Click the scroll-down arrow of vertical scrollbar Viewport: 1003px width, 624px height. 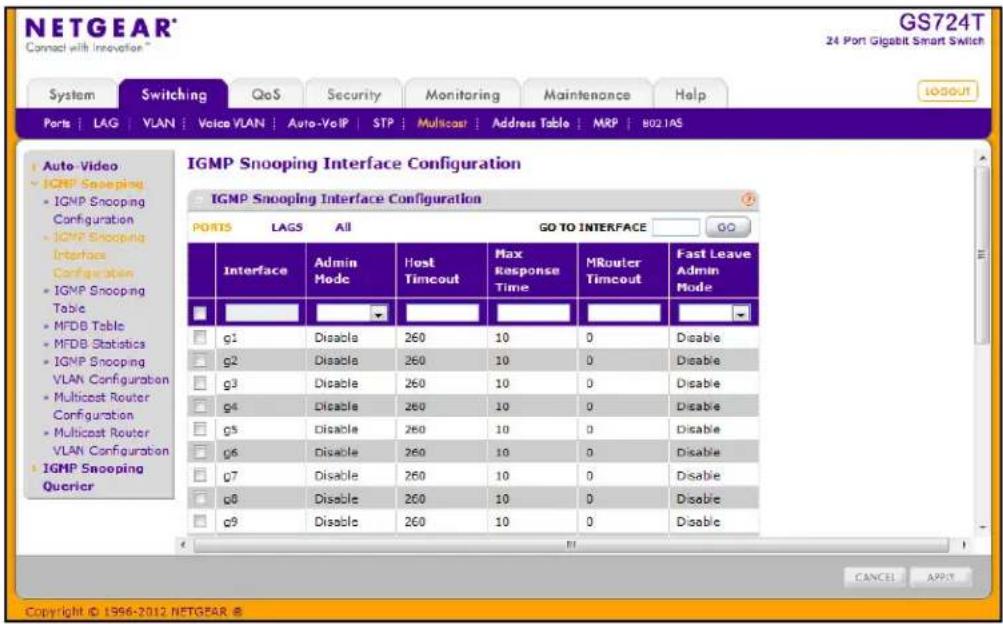pyautogui.click(x=983, y=528)
